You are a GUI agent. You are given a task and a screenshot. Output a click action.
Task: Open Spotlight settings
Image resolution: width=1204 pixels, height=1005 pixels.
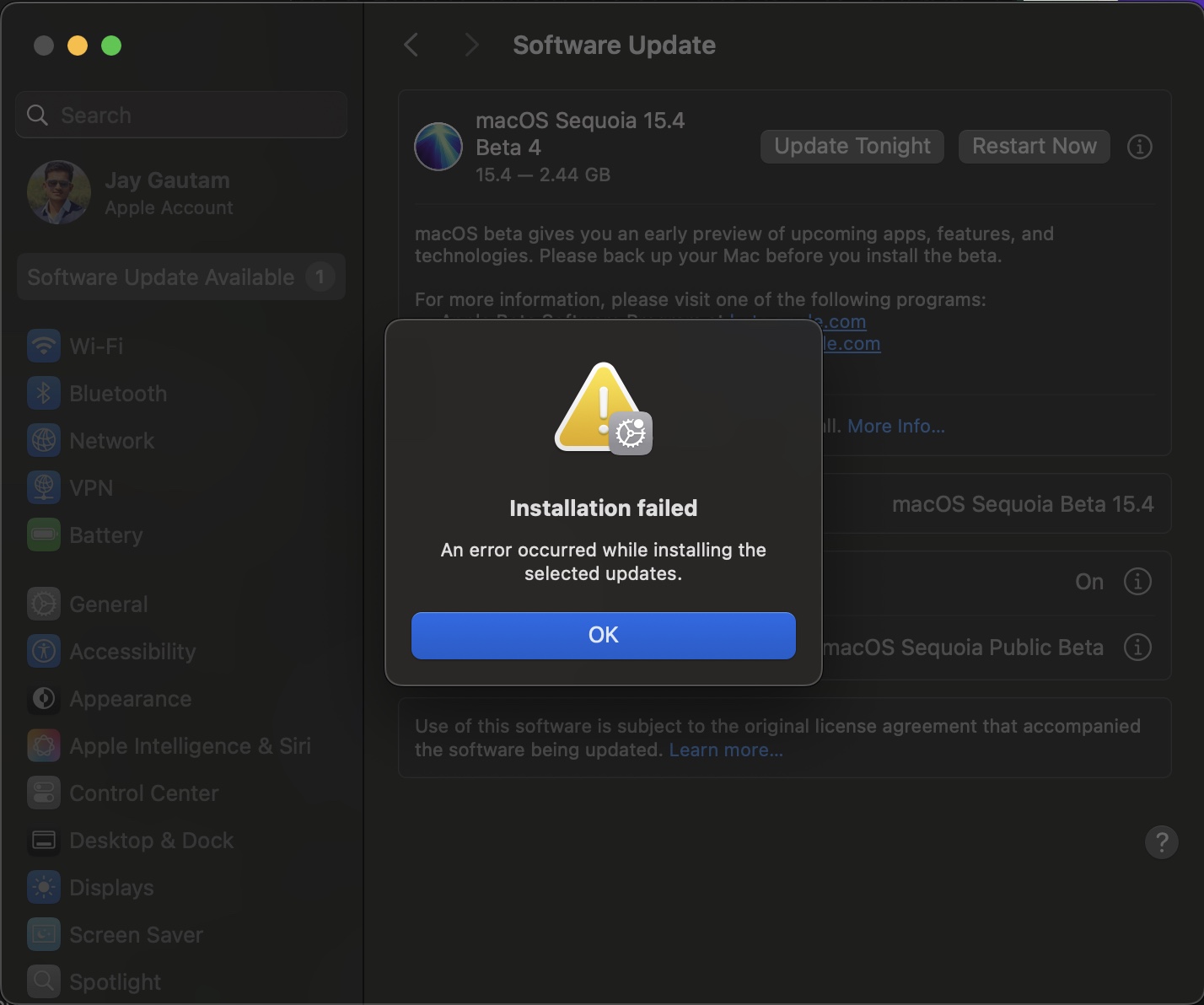181,981
